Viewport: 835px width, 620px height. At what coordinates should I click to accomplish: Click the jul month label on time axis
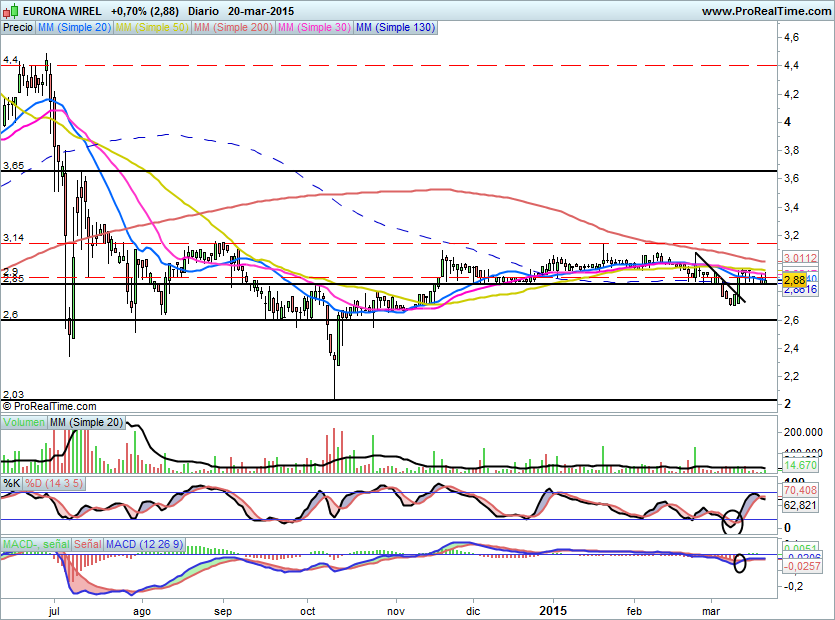point(54,611)
